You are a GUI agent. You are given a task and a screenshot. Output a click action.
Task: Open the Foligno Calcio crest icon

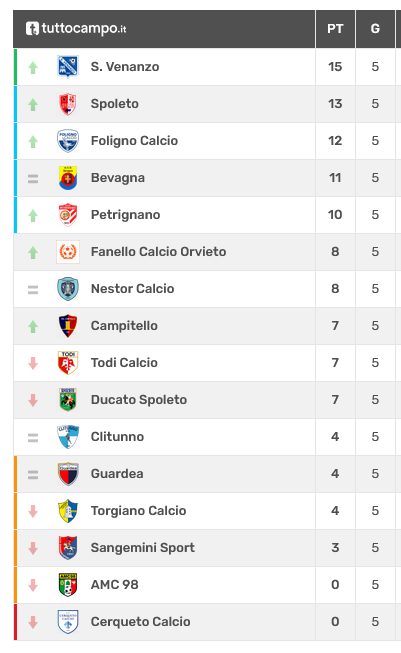[x=68, y=141]
